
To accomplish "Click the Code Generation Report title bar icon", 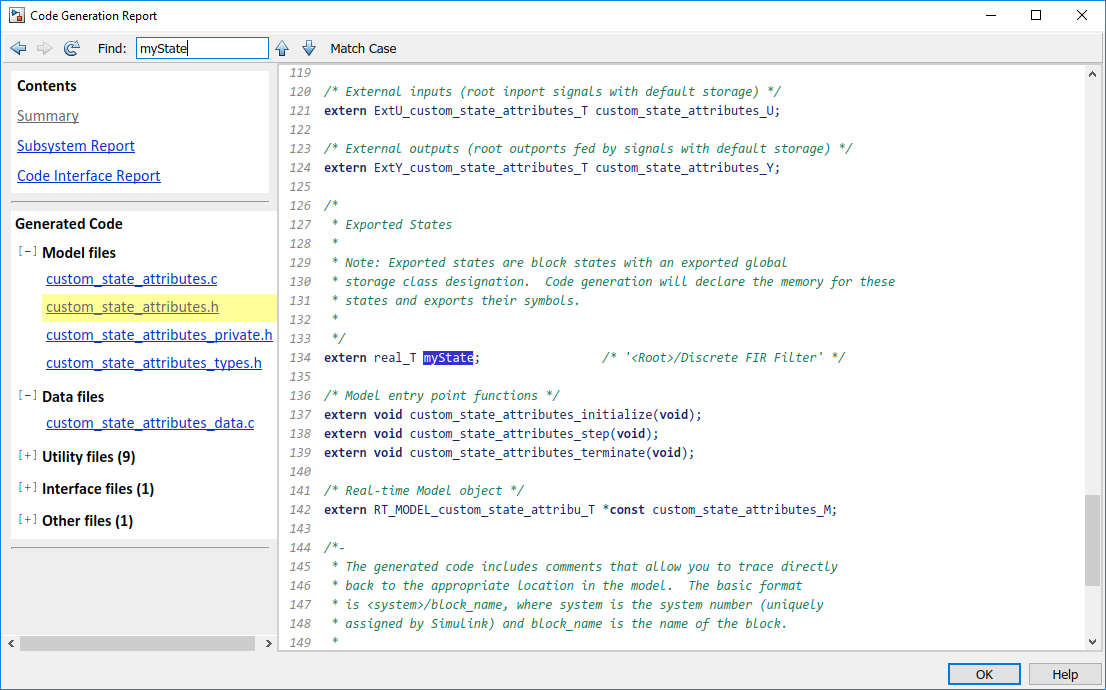I will [x=15, y=15].
